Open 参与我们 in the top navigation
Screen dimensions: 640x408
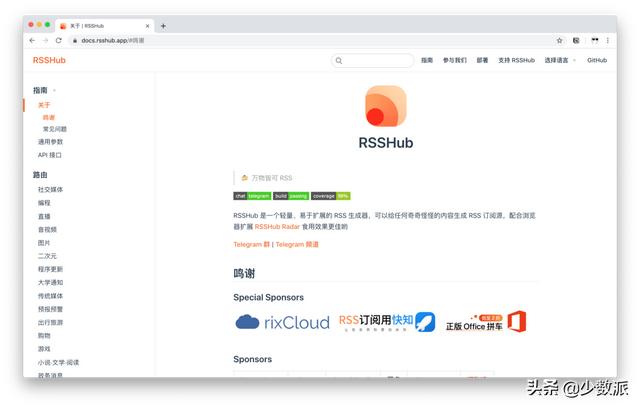pyautogui.click(x=455, y=60)
